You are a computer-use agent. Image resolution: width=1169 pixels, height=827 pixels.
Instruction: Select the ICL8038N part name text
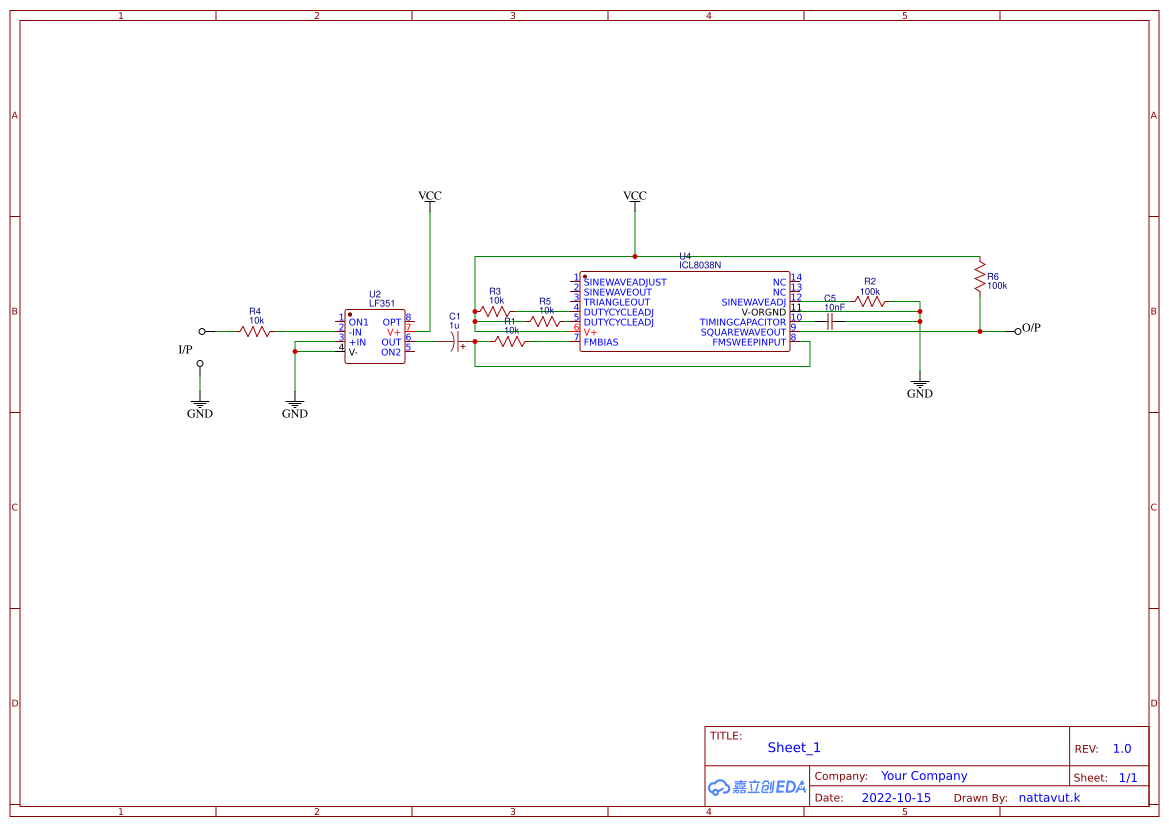click(700, 265)
